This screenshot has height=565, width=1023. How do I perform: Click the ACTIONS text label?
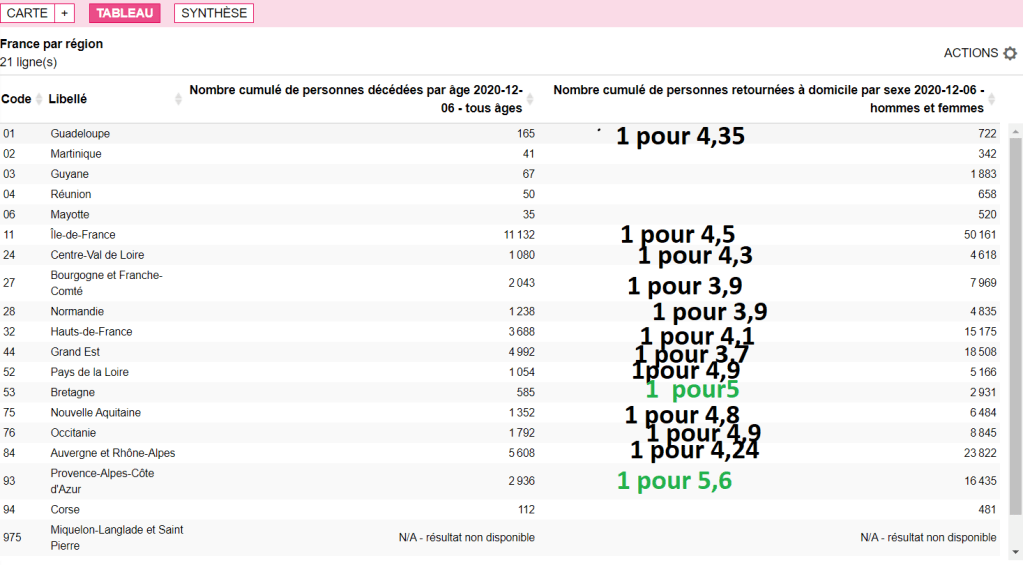tap(970, 53)
